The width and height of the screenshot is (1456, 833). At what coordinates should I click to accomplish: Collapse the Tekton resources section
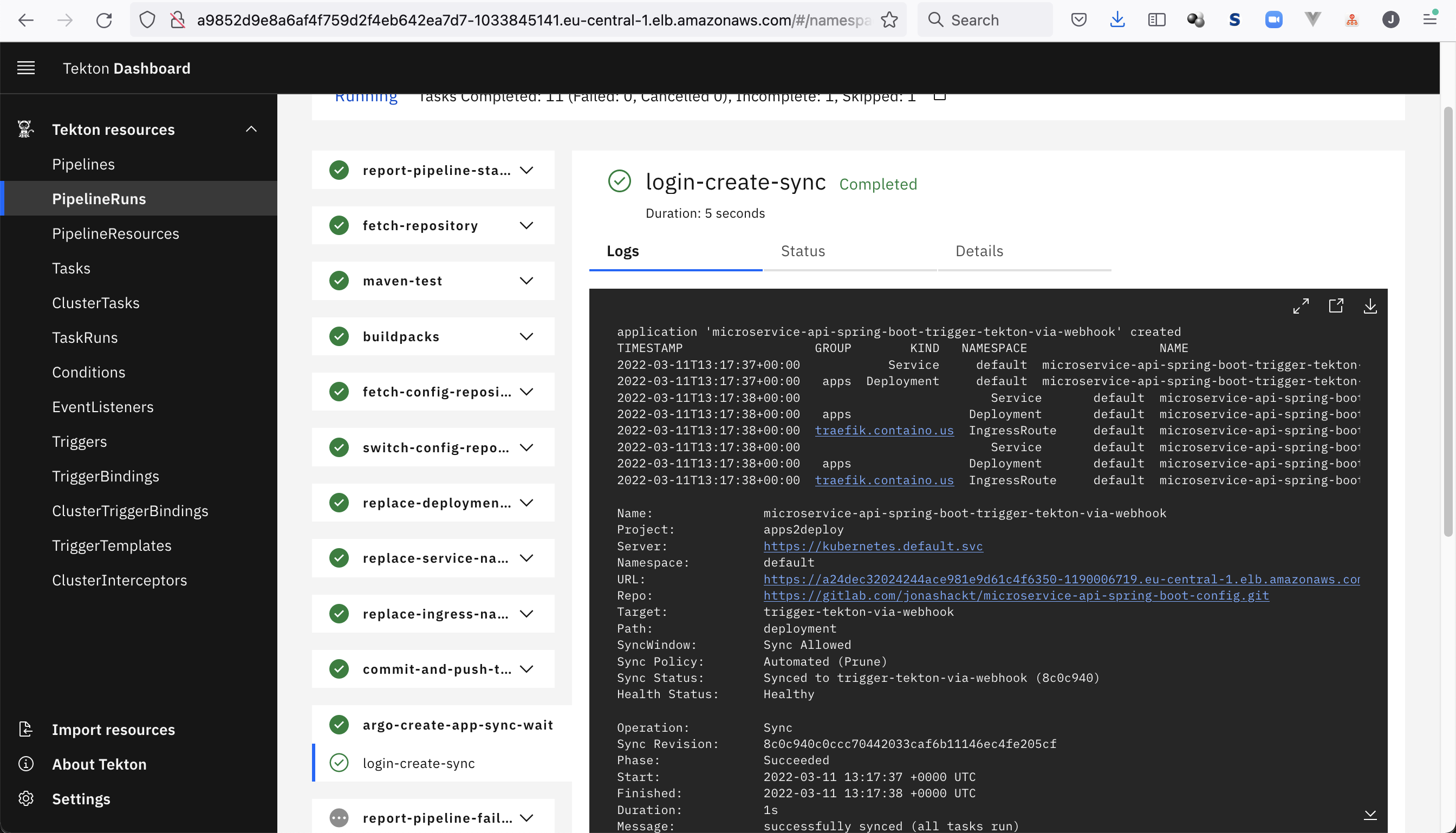pos(251,129)
